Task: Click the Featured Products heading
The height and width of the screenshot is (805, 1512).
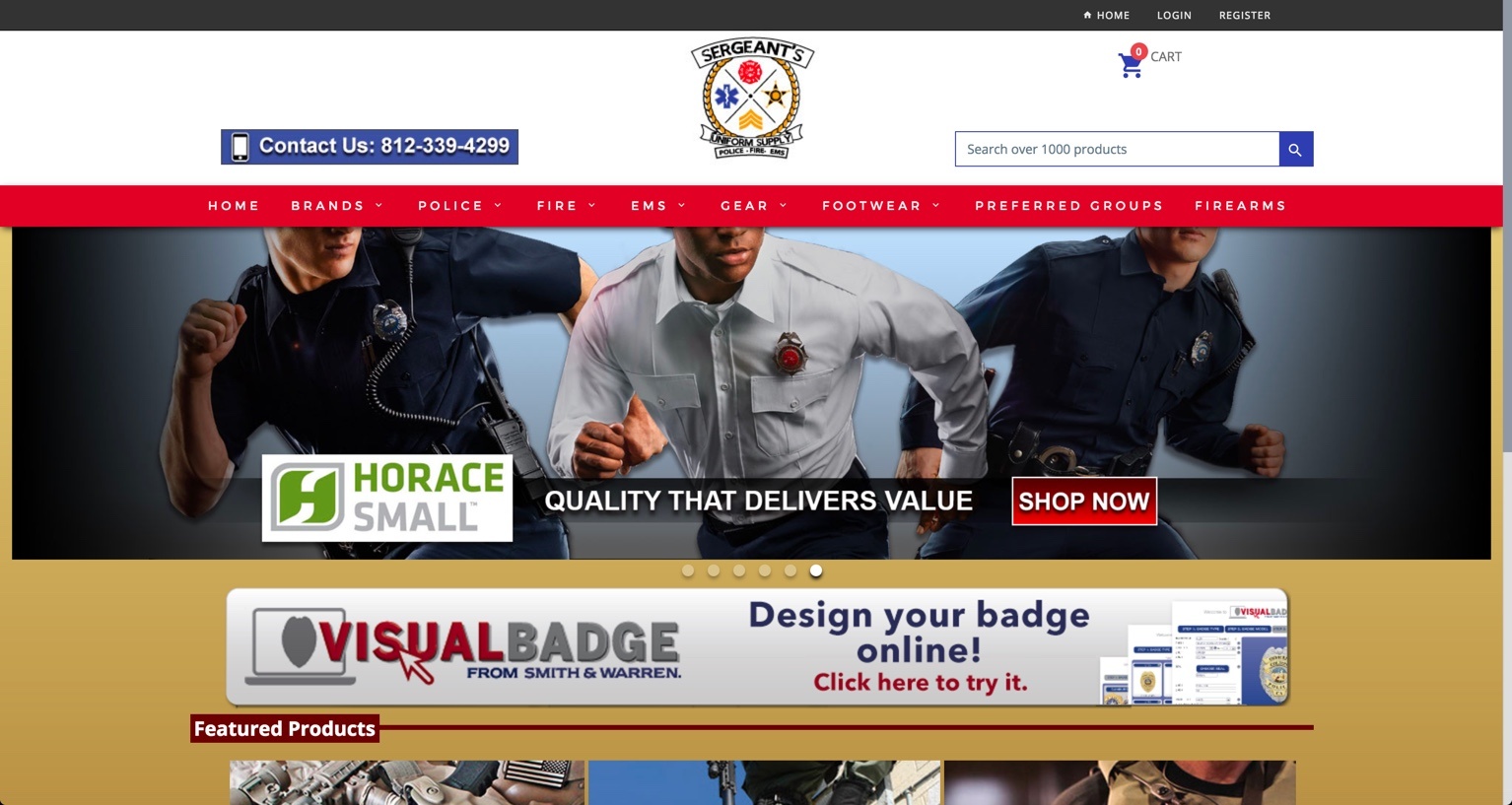Action: (x=285, y=729)
